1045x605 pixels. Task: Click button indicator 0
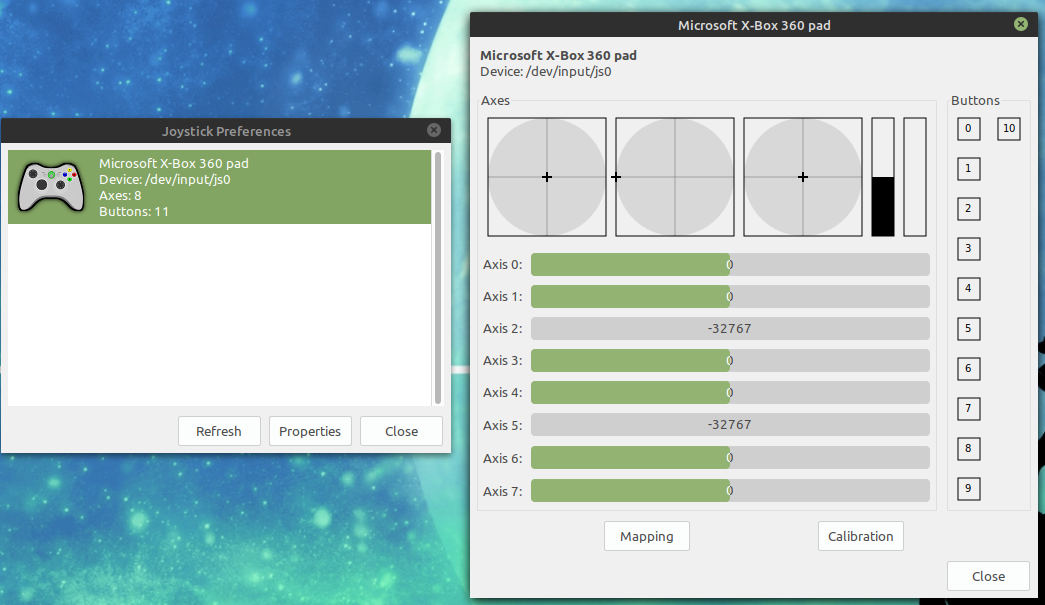coord(968,129)
